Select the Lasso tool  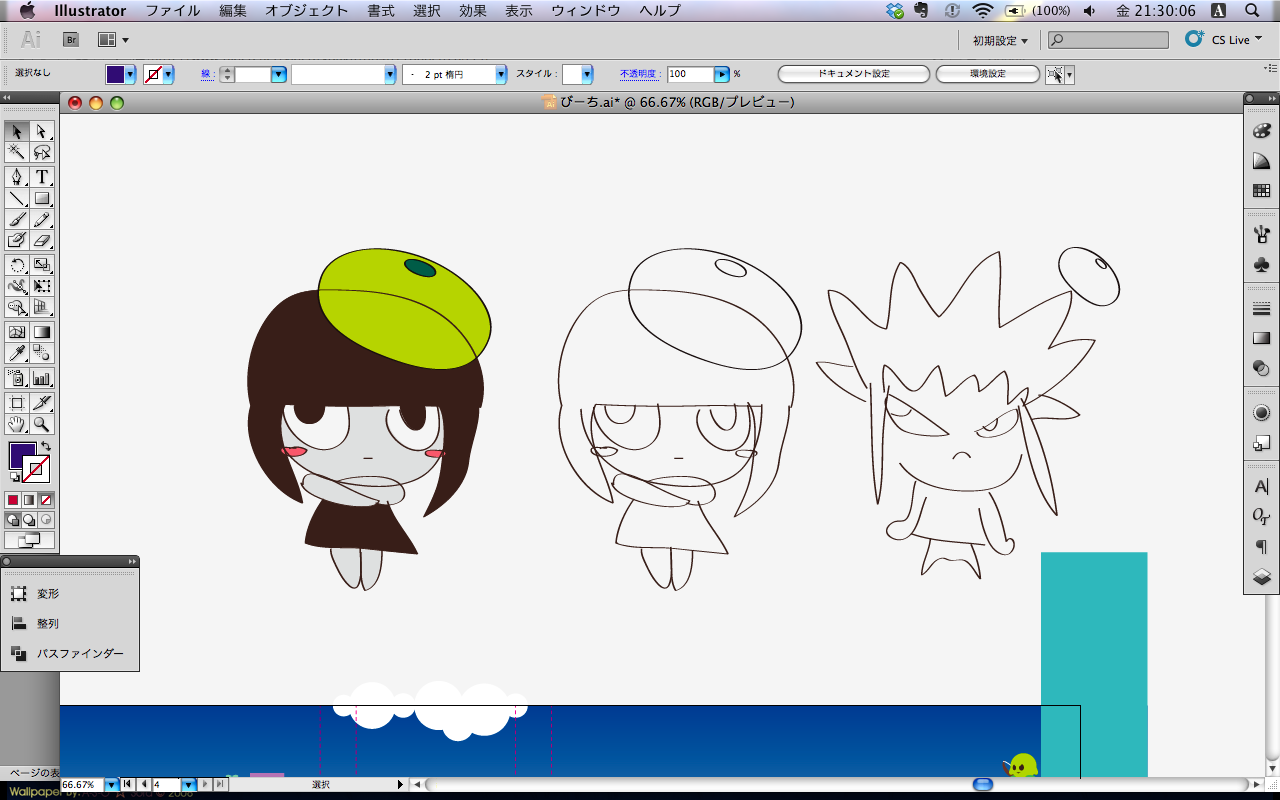click(42, 152)
